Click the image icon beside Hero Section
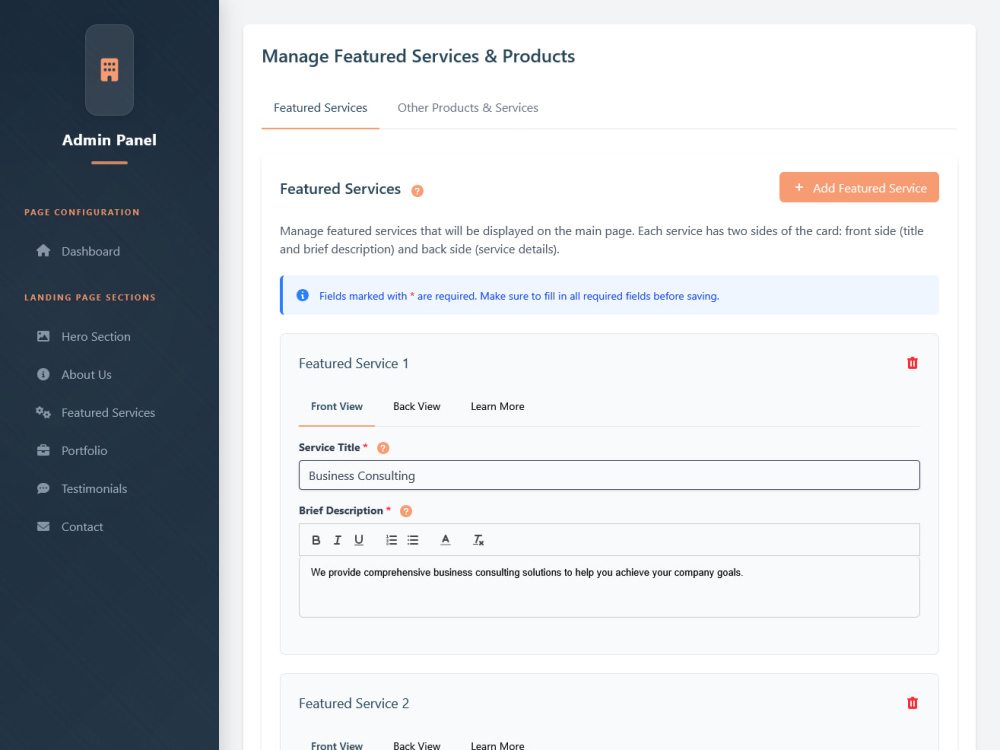This screenshot has width=1000, height=750. [43, 336]
